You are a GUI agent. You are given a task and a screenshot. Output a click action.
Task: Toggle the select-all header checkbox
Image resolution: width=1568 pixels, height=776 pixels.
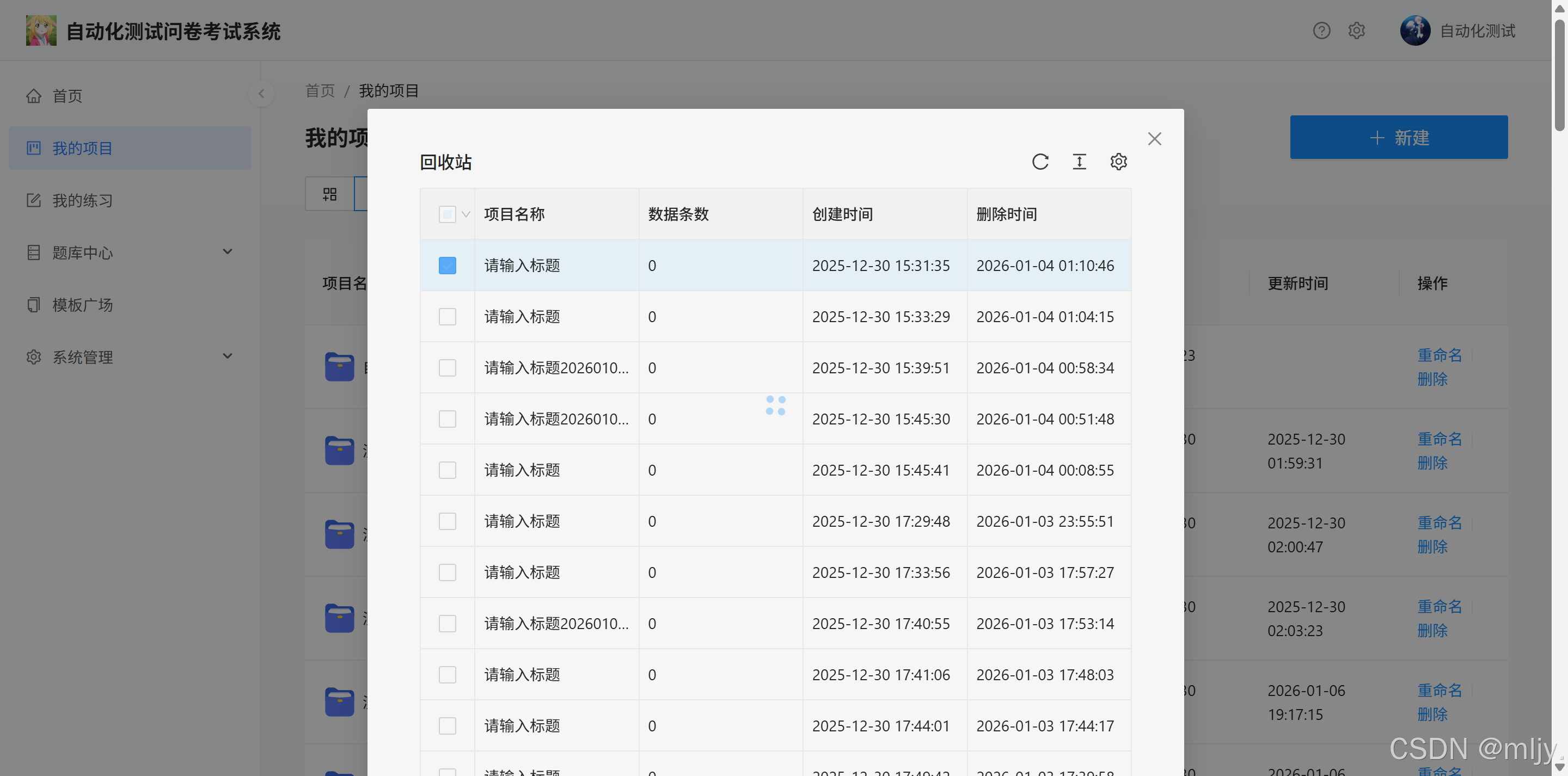(447, 215)
